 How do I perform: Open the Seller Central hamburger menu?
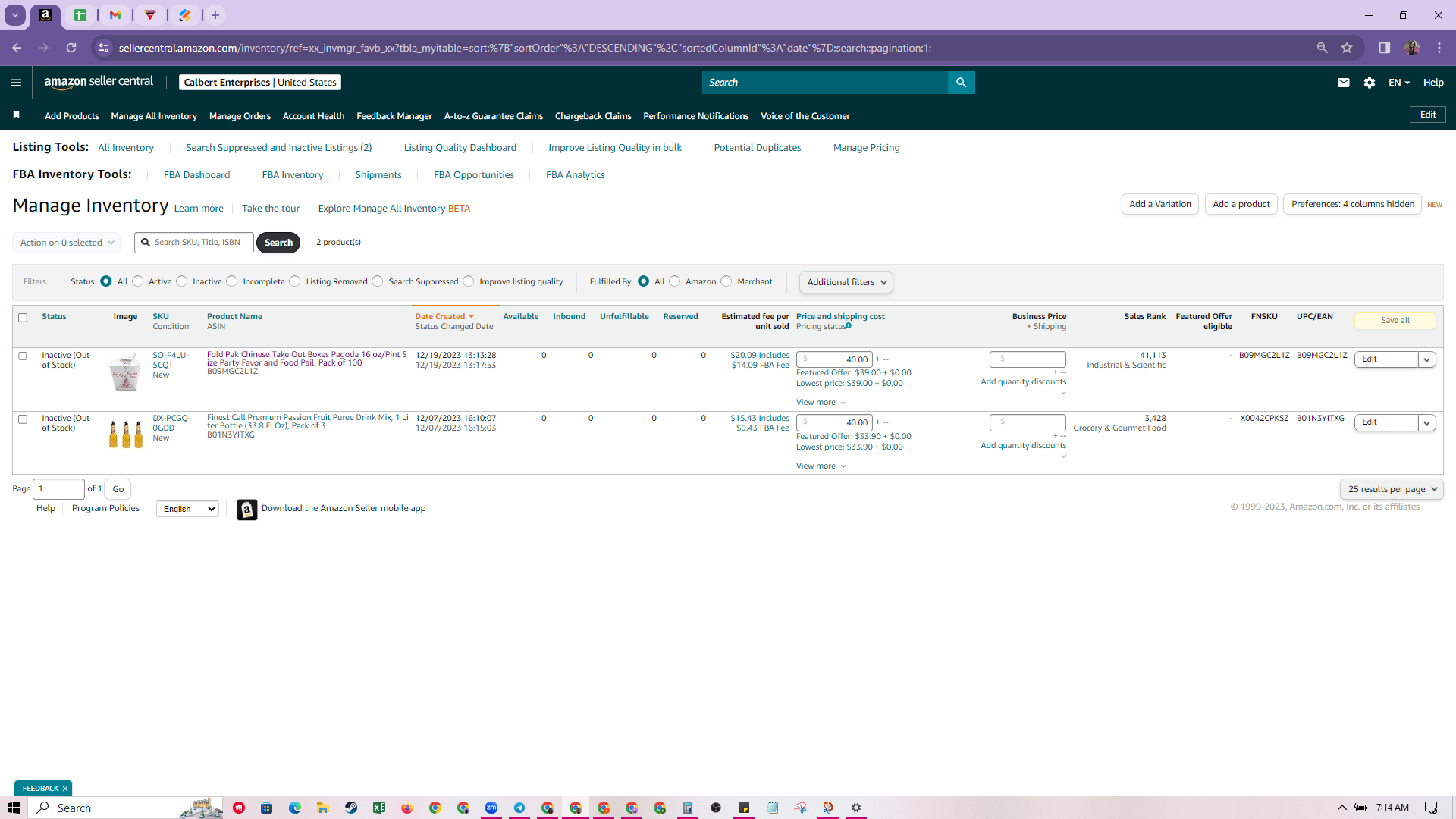click(x=16, y=83)
